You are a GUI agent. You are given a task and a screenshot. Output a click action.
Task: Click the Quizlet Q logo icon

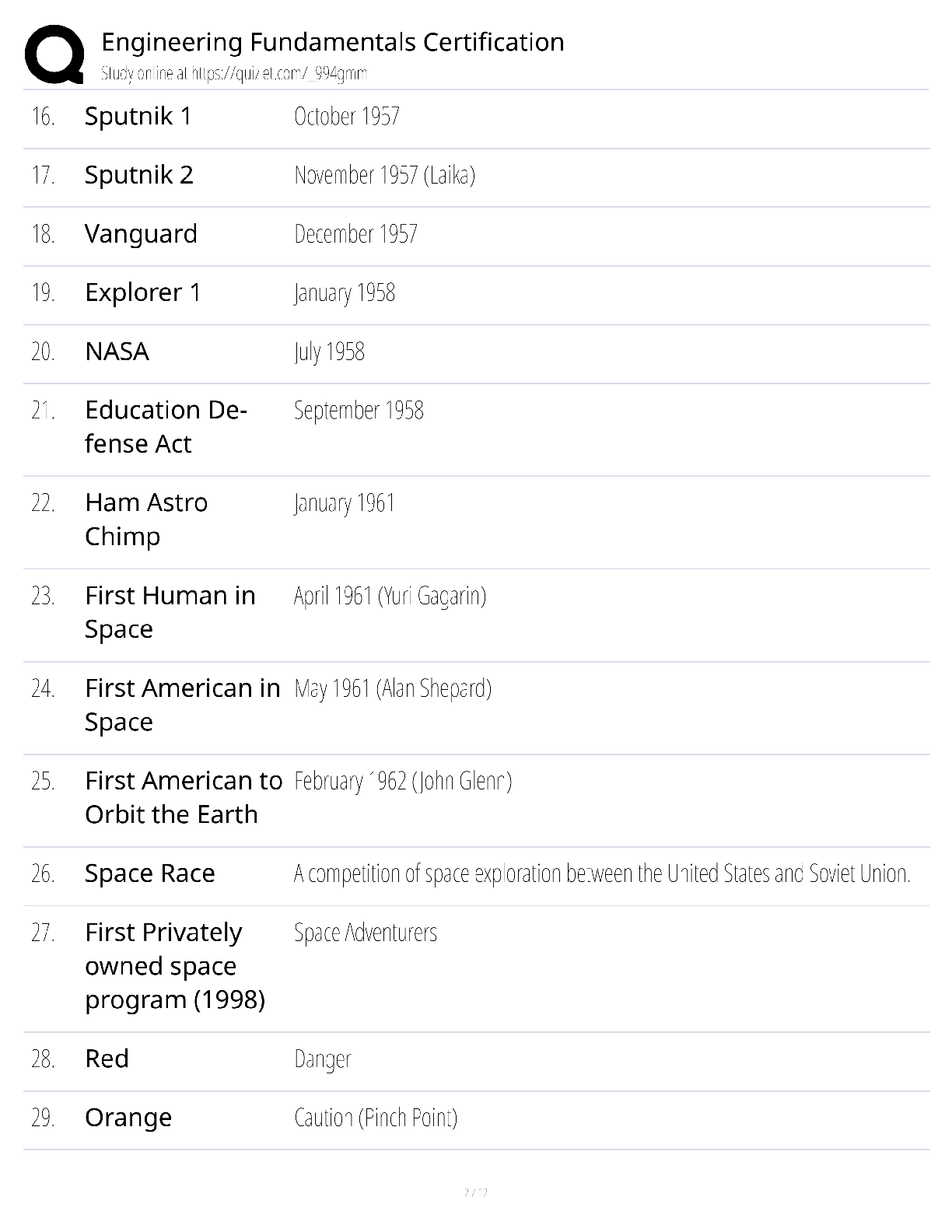pos(54,54)
